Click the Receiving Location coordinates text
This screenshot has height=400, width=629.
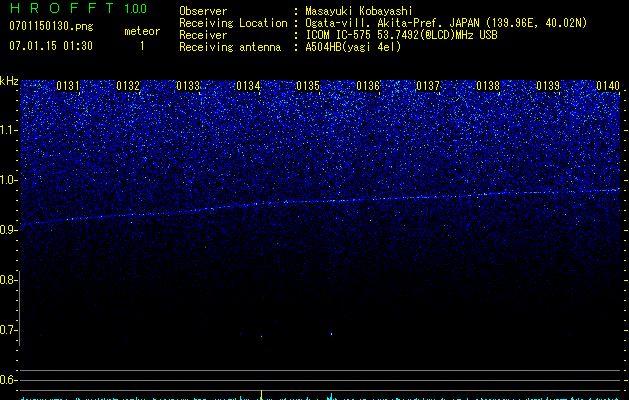[x=446, y=23]
